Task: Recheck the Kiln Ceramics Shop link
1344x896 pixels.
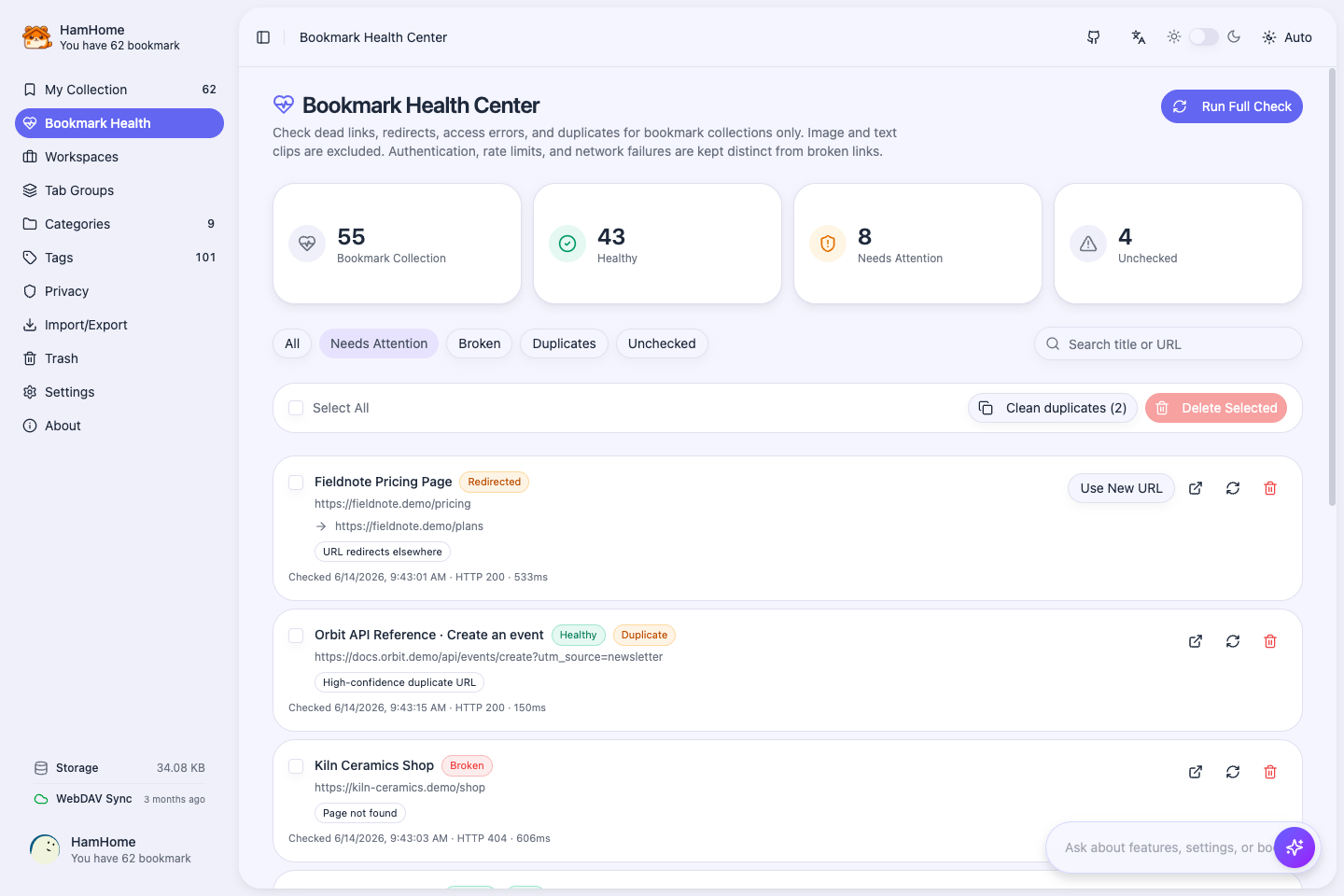Action: [x=1233, y=772]
